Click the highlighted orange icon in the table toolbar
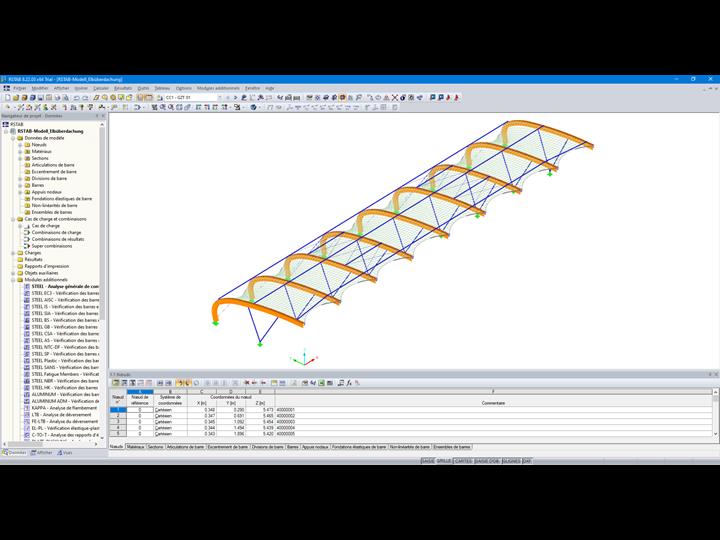 click(180, 382)
